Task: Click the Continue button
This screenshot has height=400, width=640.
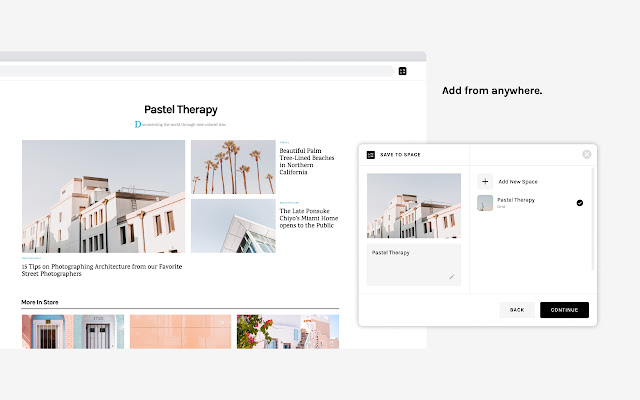Action: coord(564,310)
